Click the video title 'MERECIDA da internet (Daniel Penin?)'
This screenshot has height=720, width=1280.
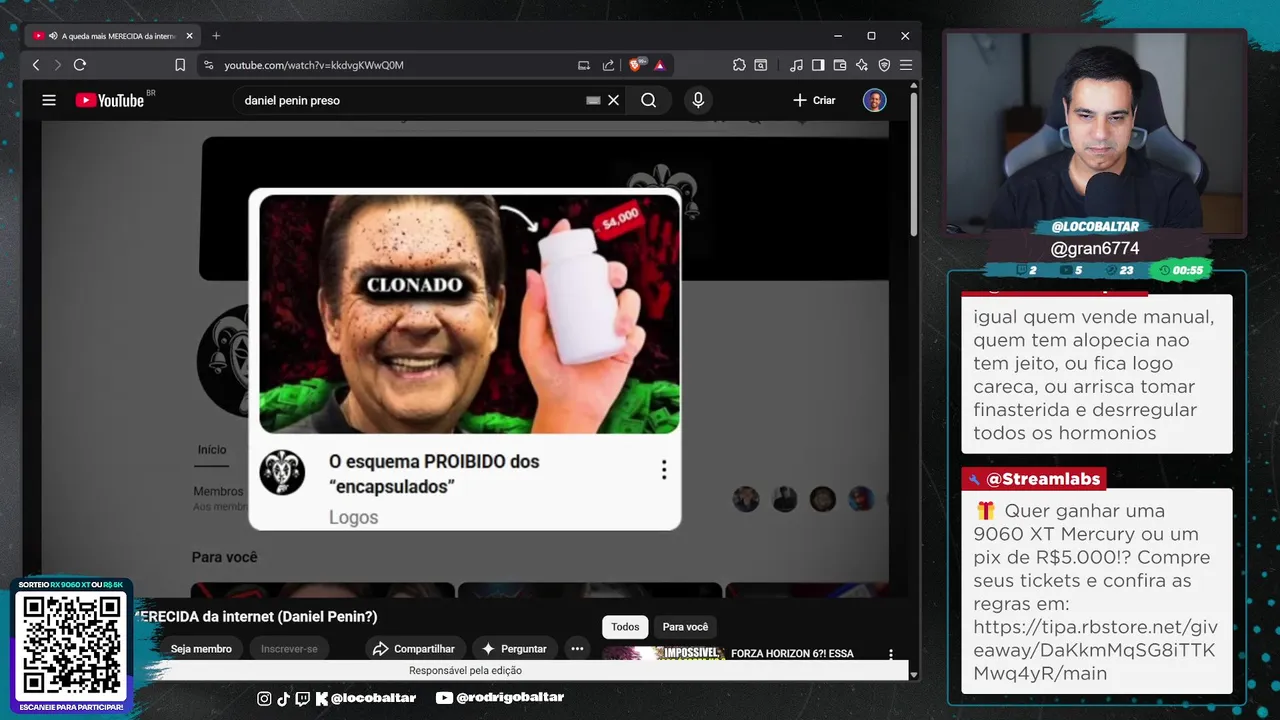tap(256, 617)
